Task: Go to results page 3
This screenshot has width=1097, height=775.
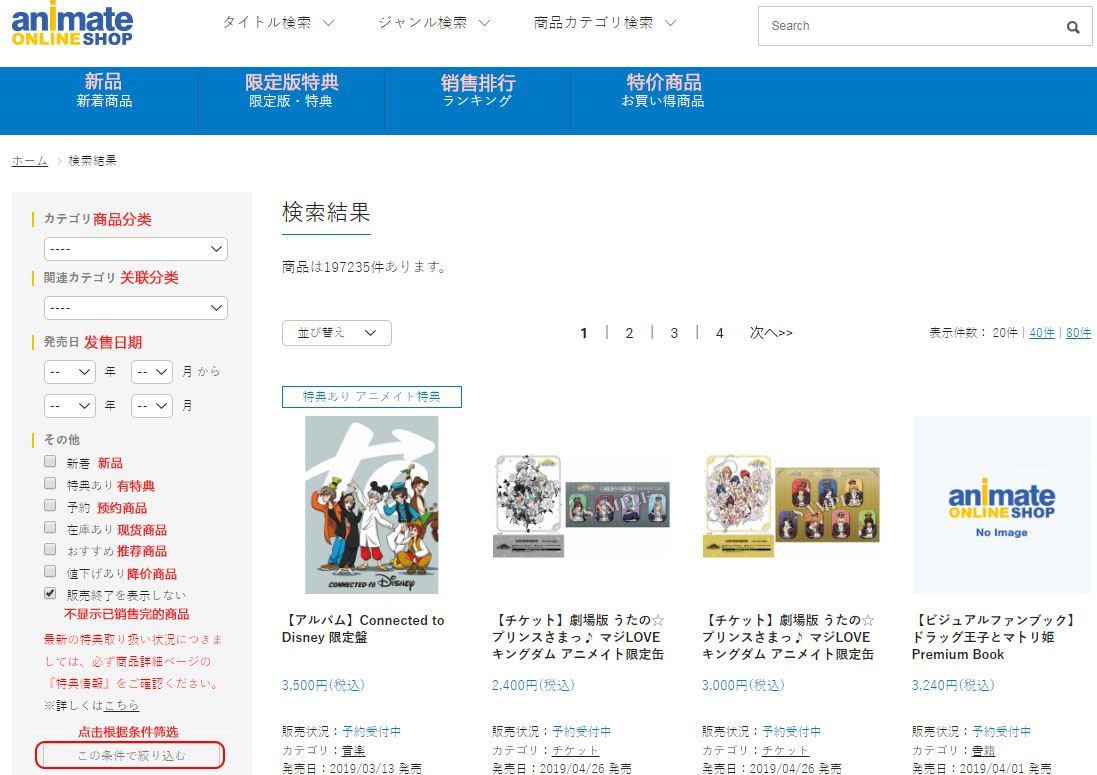Action: pyautogui.click(x=674, y=333)
